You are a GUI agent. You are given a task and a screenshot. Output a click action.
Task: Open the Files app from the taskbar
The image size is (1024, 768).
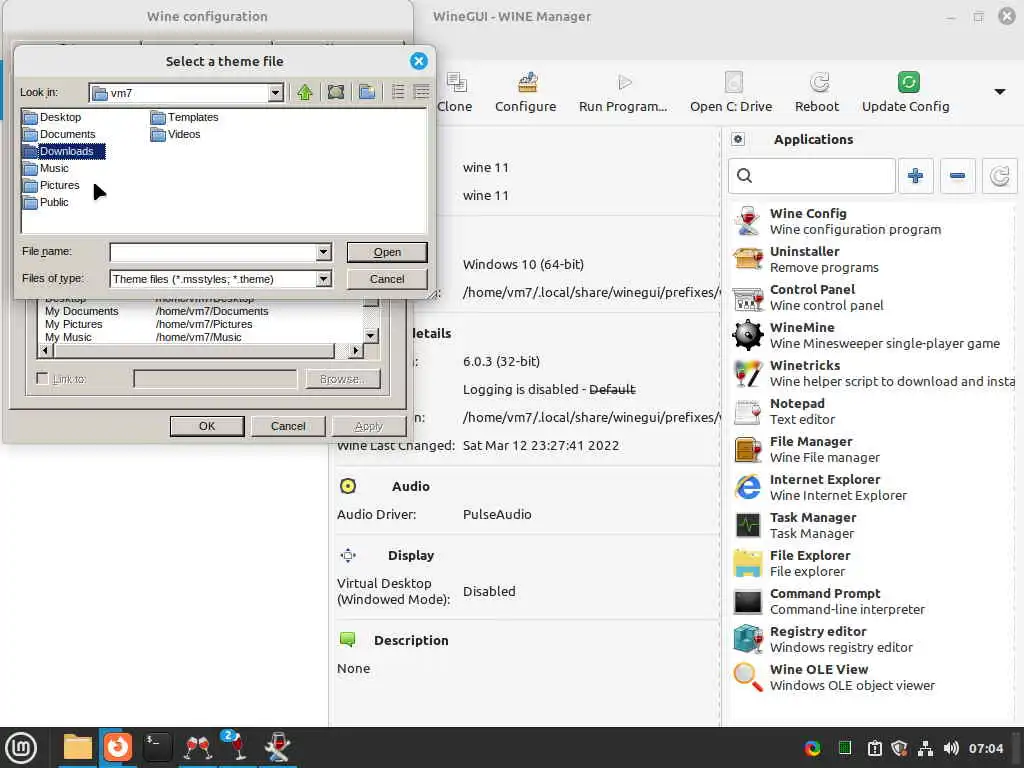[77, 747]
